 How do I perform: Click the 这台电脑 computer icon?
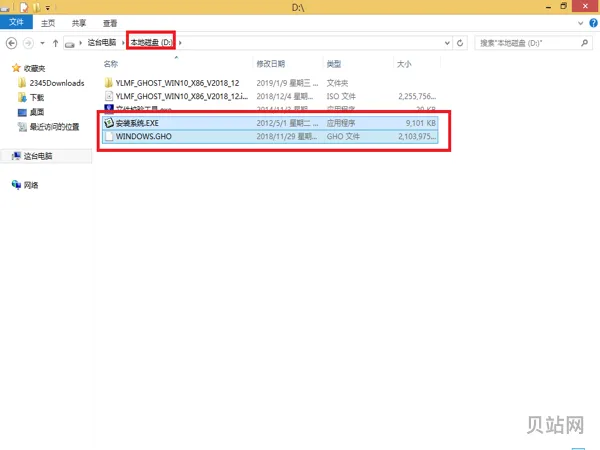(16, 156)
